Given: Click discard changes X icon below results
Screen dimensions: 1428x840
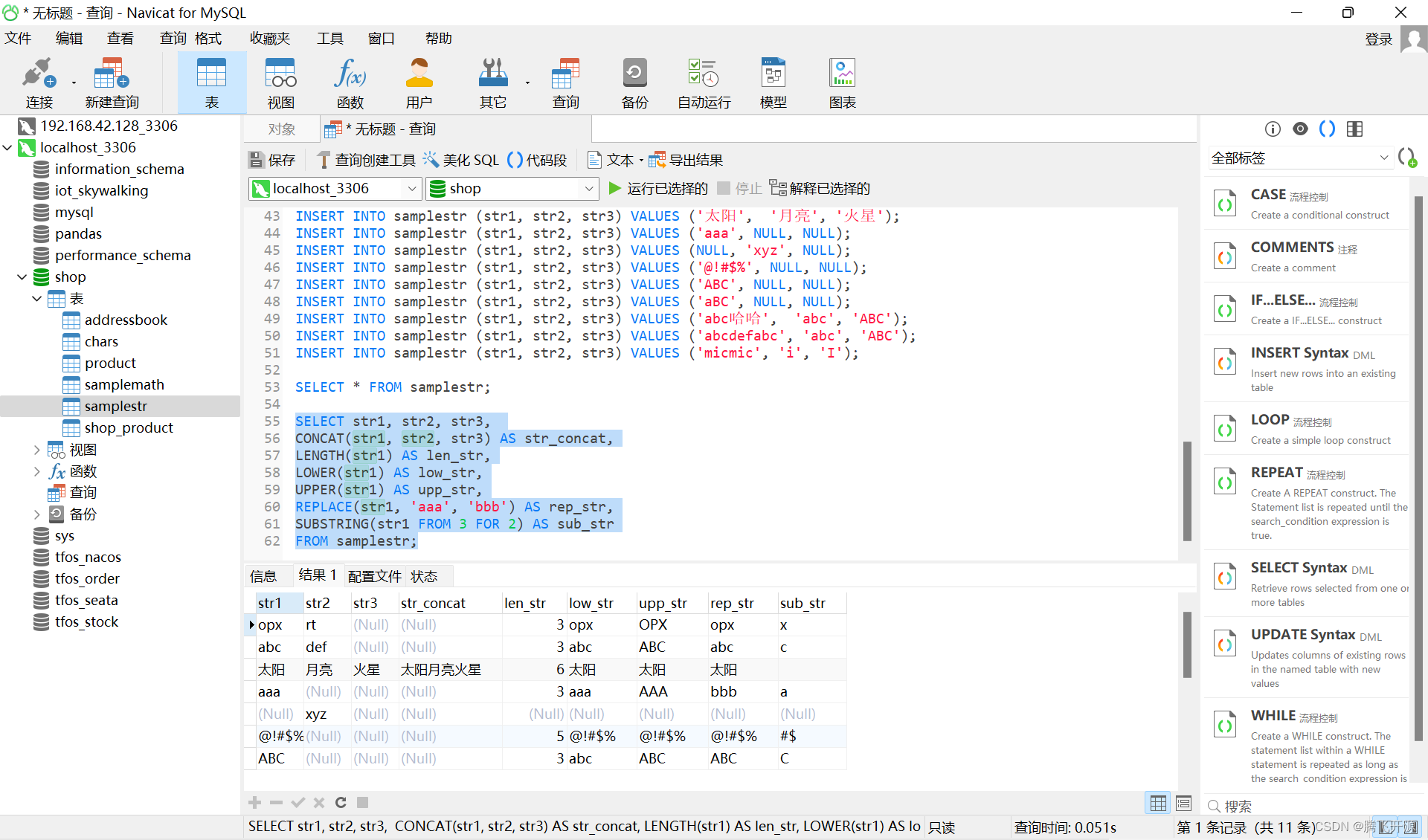Looking at the screenshot, I should click(319, 802).
